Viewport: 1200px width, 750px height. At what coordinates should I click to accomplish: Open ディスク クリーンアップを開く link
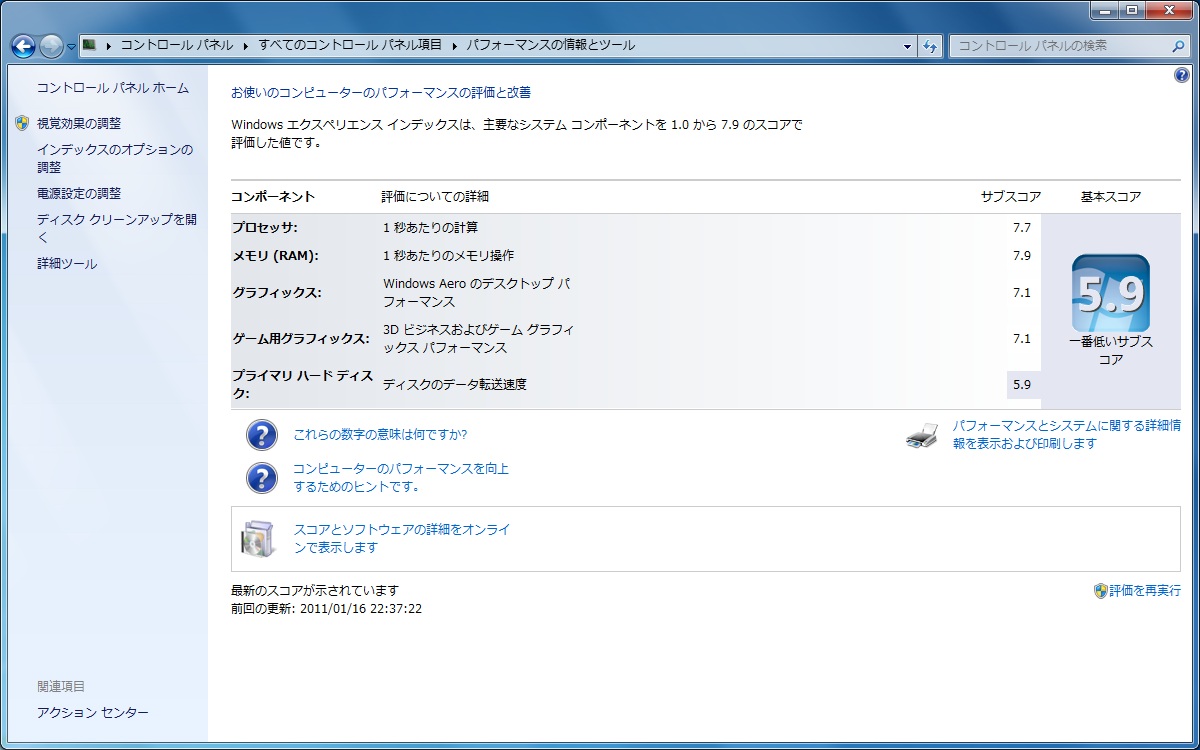(117, 228)
